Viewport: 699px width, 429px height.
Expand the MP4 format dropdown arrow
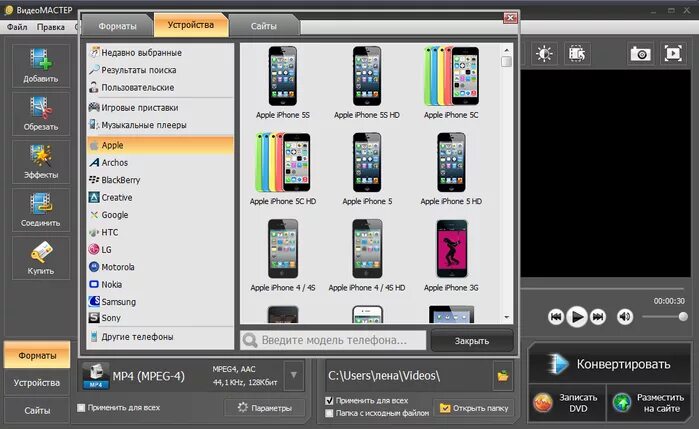[294, 375]
